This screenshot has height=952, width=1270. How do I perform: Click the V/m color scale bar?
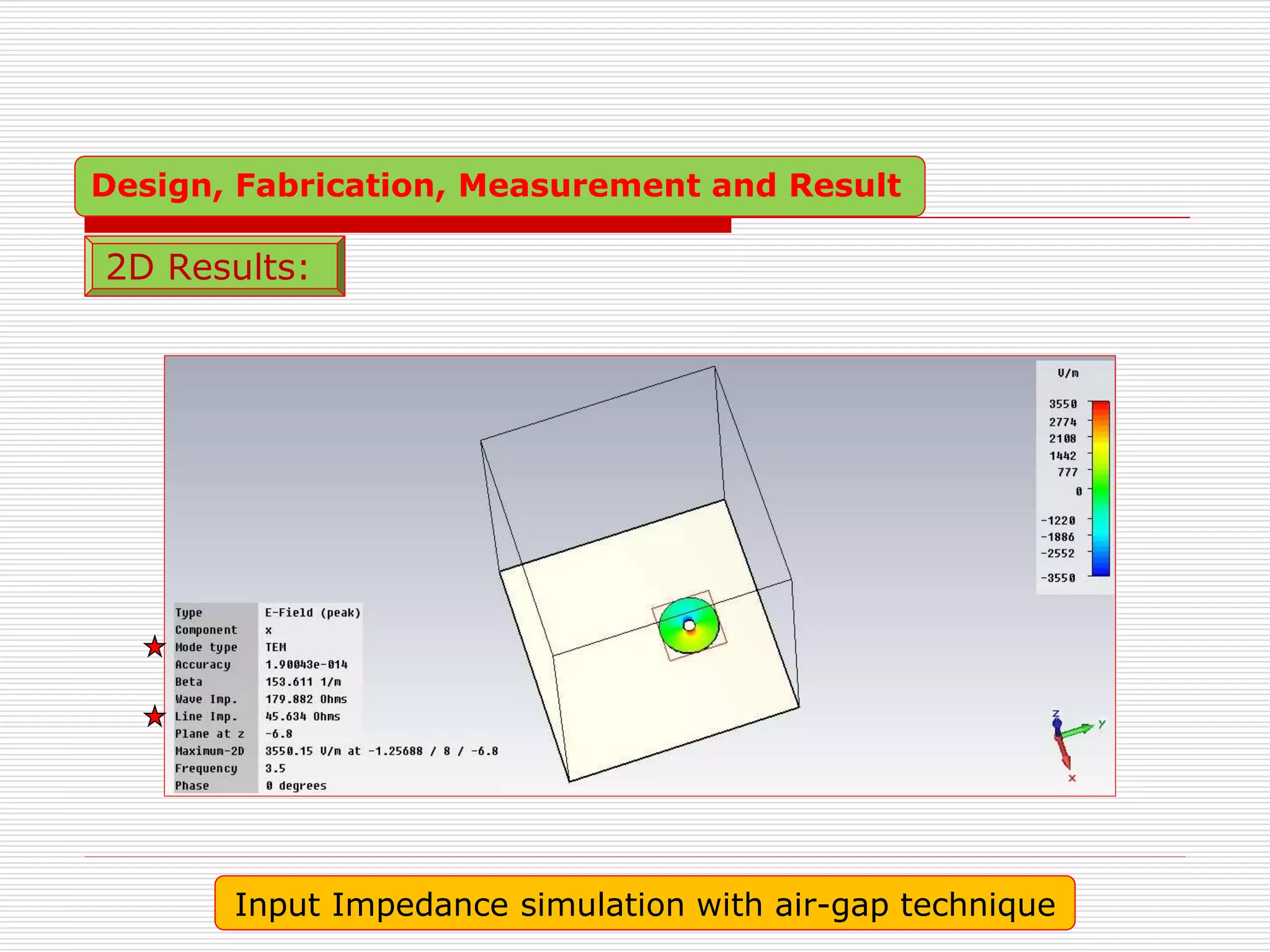pyautogui.click(x=1101, y=488)
